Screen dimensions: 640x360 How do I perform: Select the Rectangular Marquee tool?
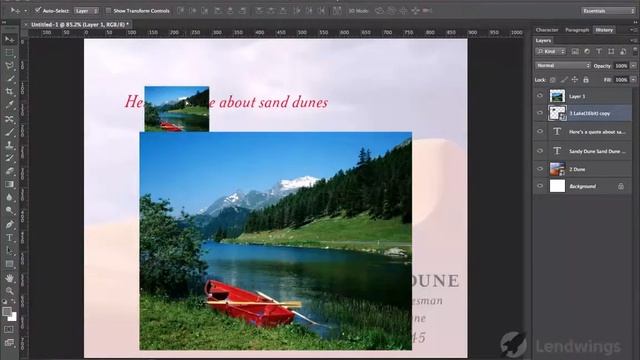click(x=9, y=53)
